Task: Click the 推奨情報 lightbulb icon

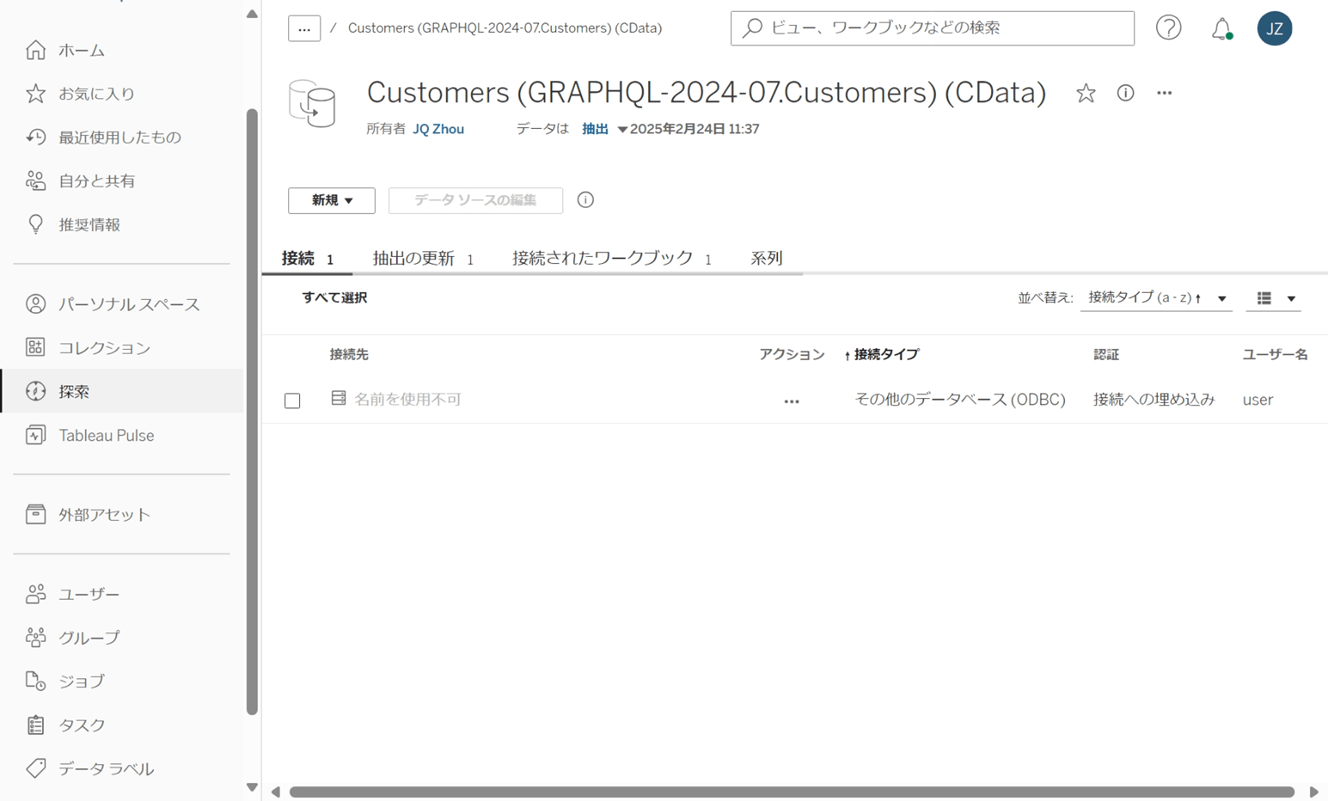Action: click(36, 225)
